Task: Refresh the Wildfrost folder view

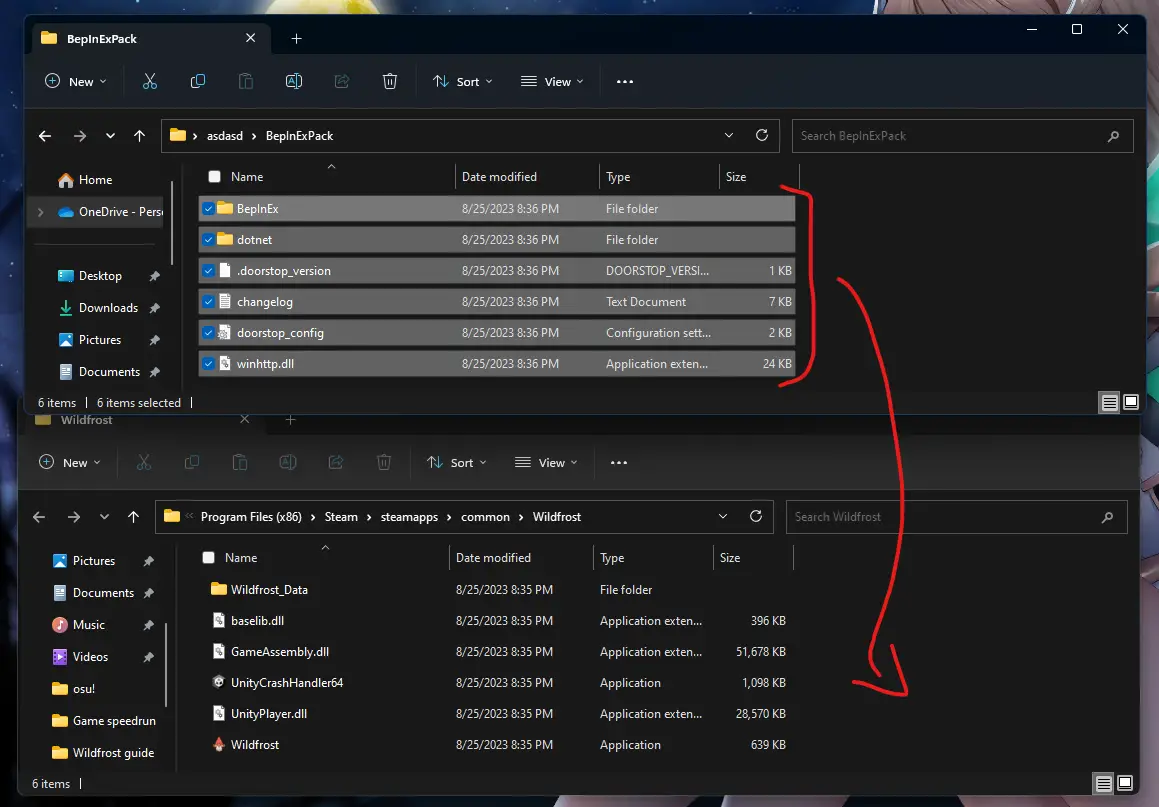Action: 755,517
